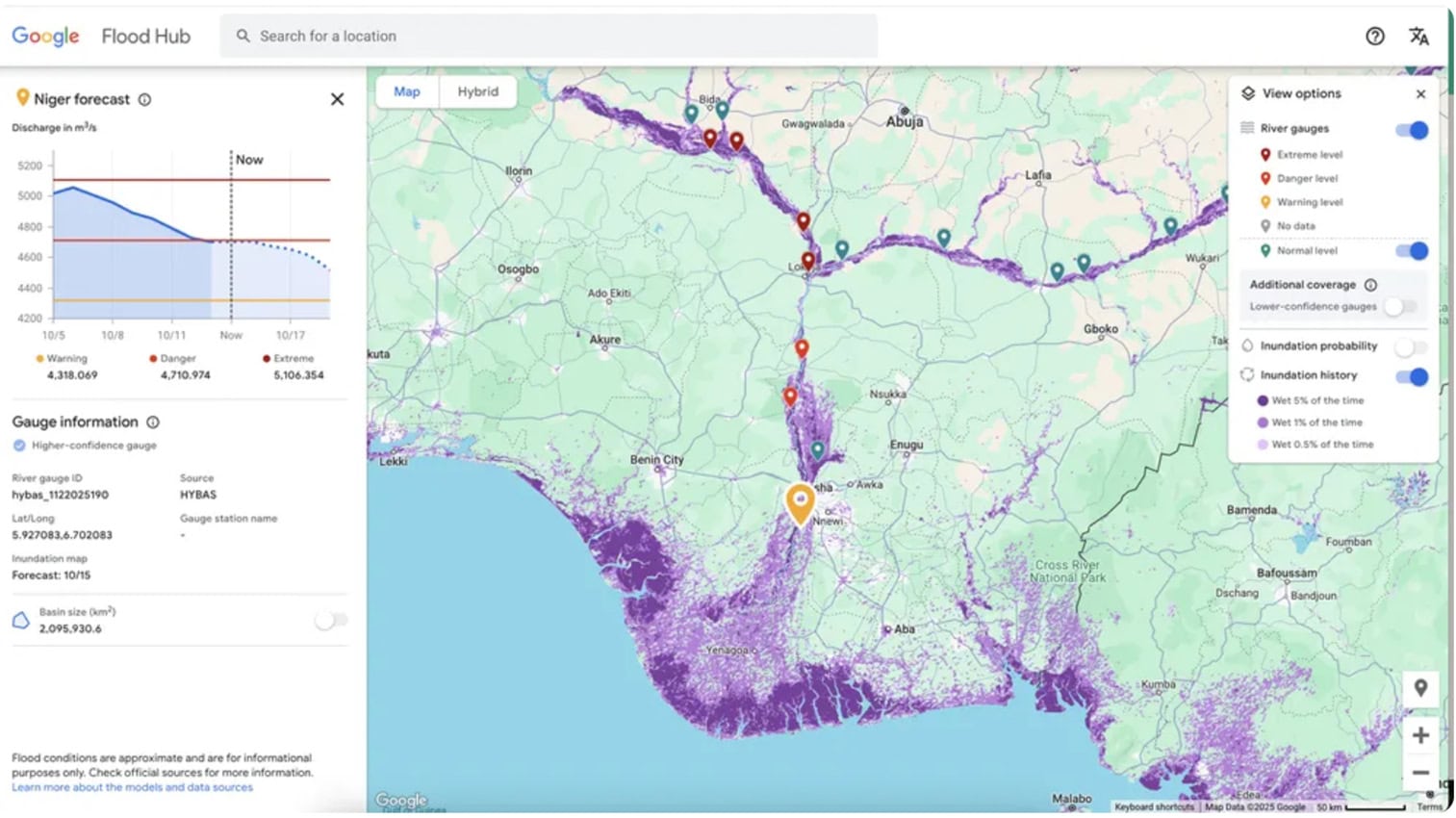Click the Danger level legend entry
Screen dimensions: 1456x818
1299,179
